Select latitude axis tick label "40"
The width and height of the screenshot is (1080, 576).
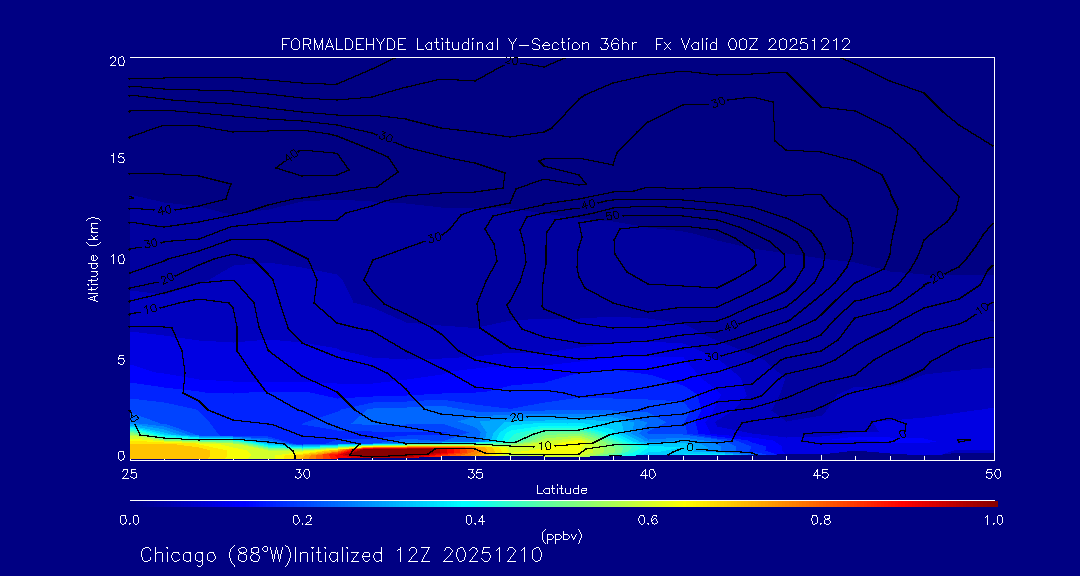(x=648, y=474)
